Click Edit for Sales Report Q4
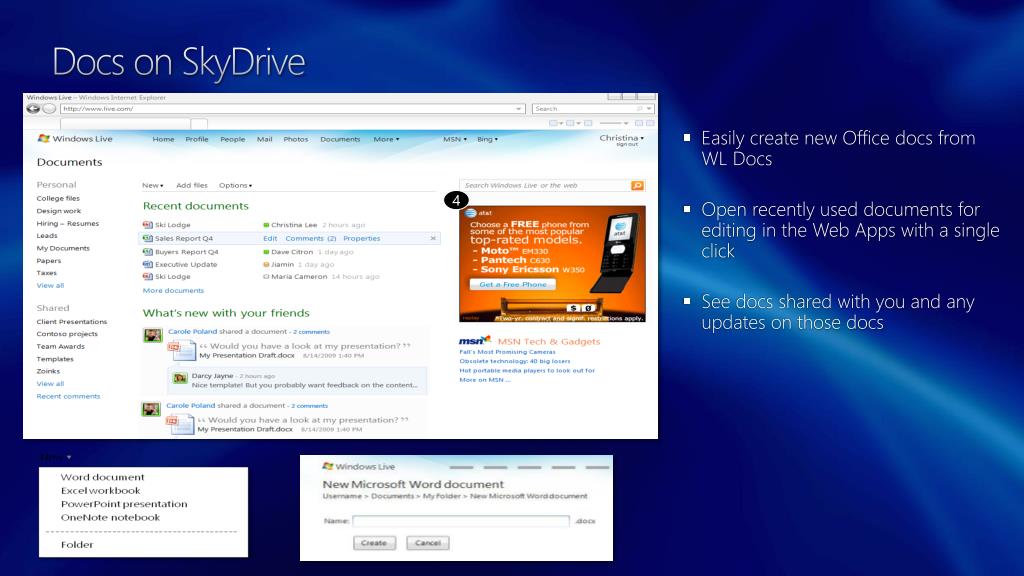The width and height of the screenshot is (1024, 576). click(x=270, y=238)
